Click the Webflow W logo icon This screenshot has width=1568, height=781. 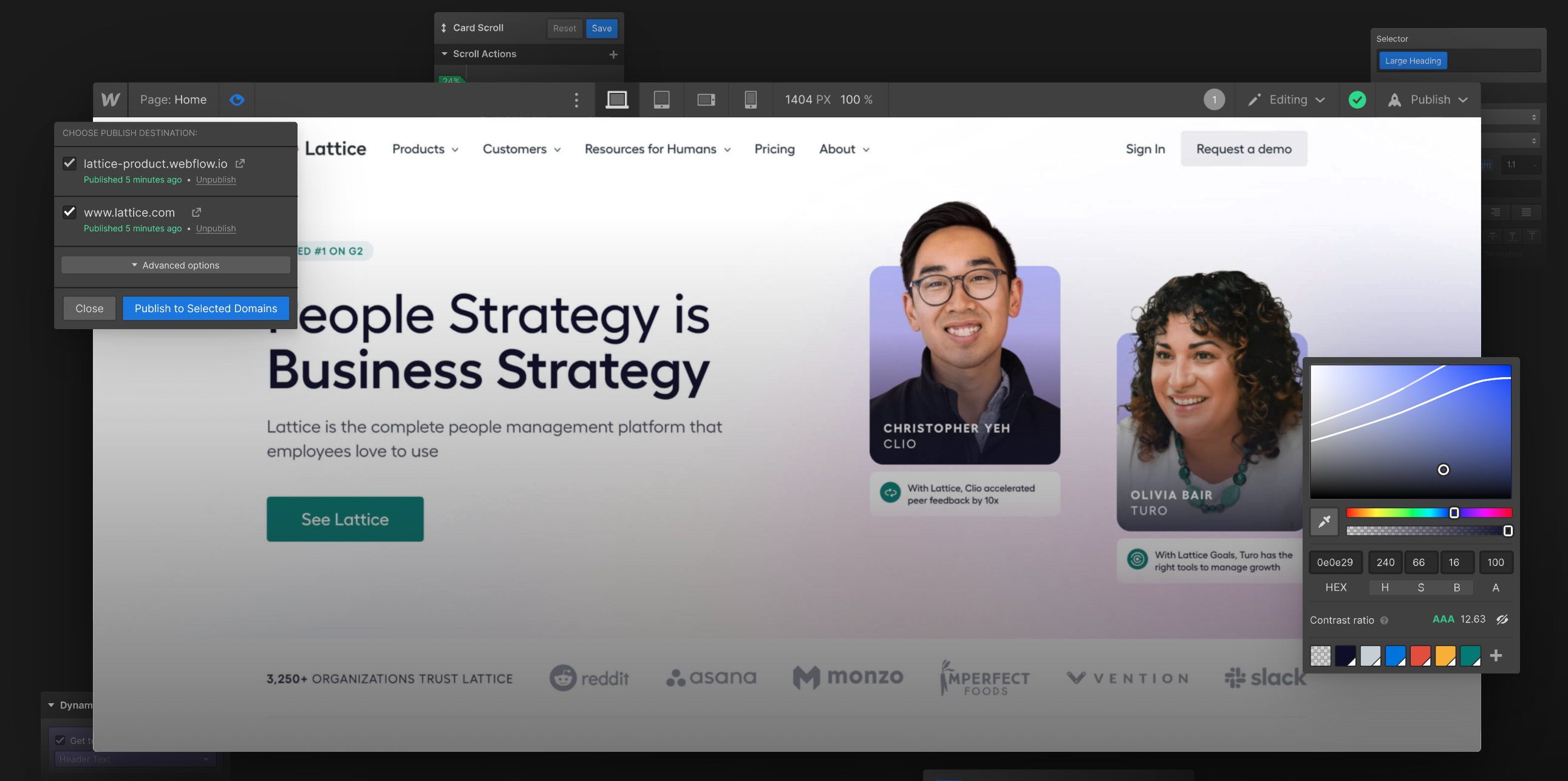pos(110,99)
